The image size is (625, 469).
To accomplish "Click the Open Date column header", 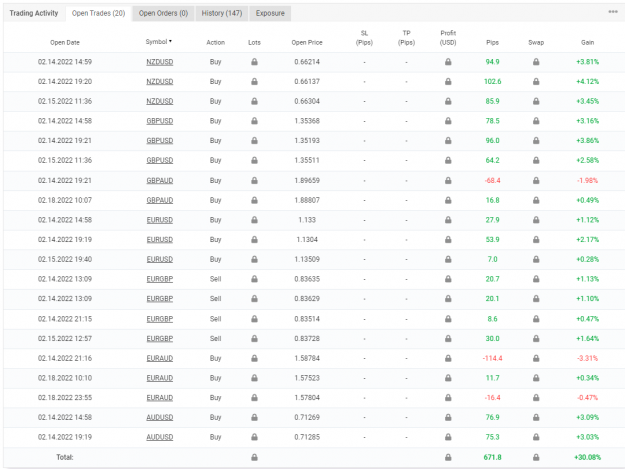I will [x=65, y=42].
